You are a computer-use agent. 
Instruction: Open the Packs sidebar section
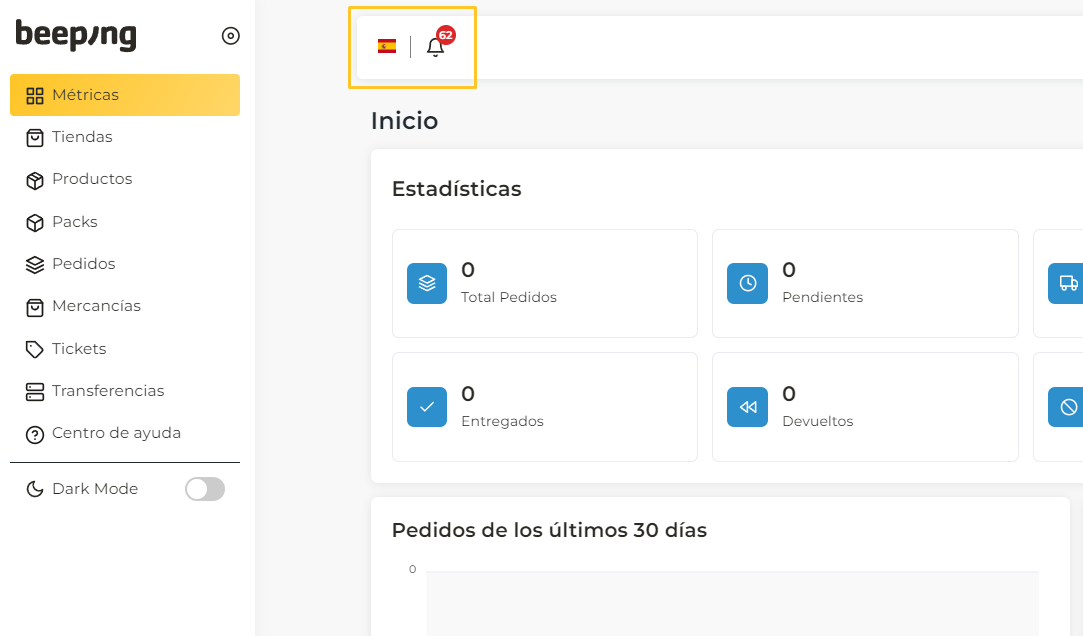[74, 222]
